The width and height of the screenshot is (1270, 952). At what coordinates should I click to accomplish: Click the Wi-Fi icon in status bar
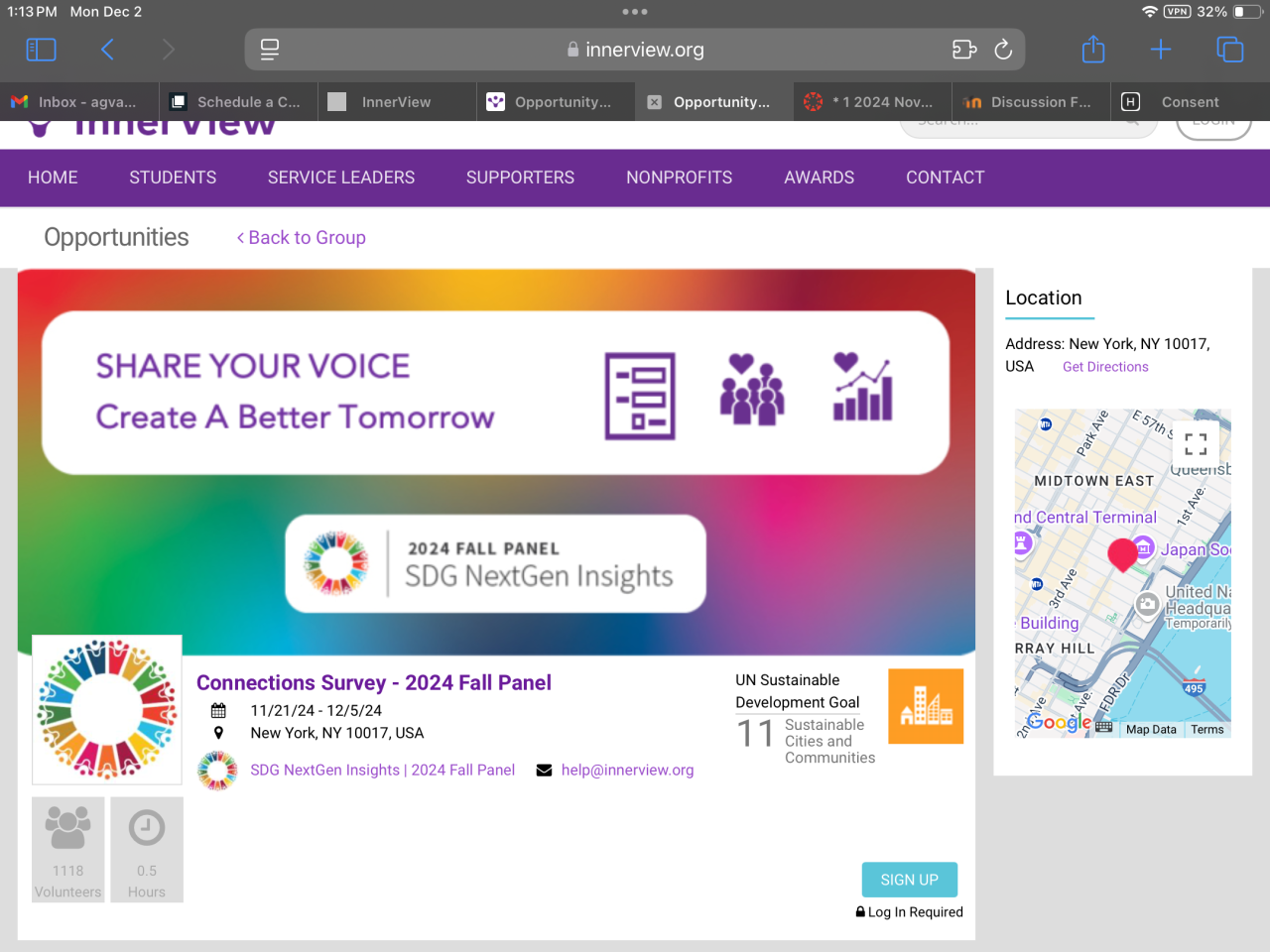(x=1150, y=12)
